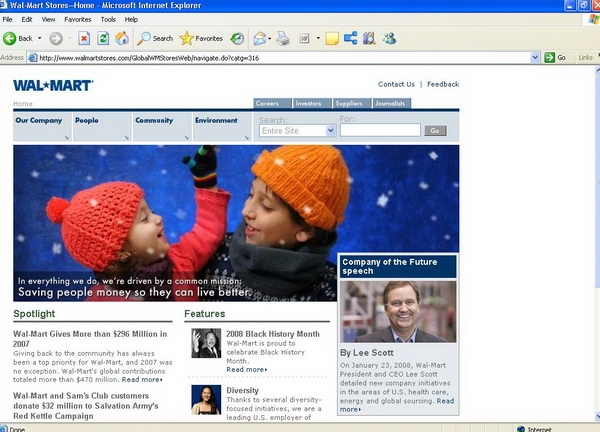
Task: Open the Favorites menu
Action: click(78, 20)
